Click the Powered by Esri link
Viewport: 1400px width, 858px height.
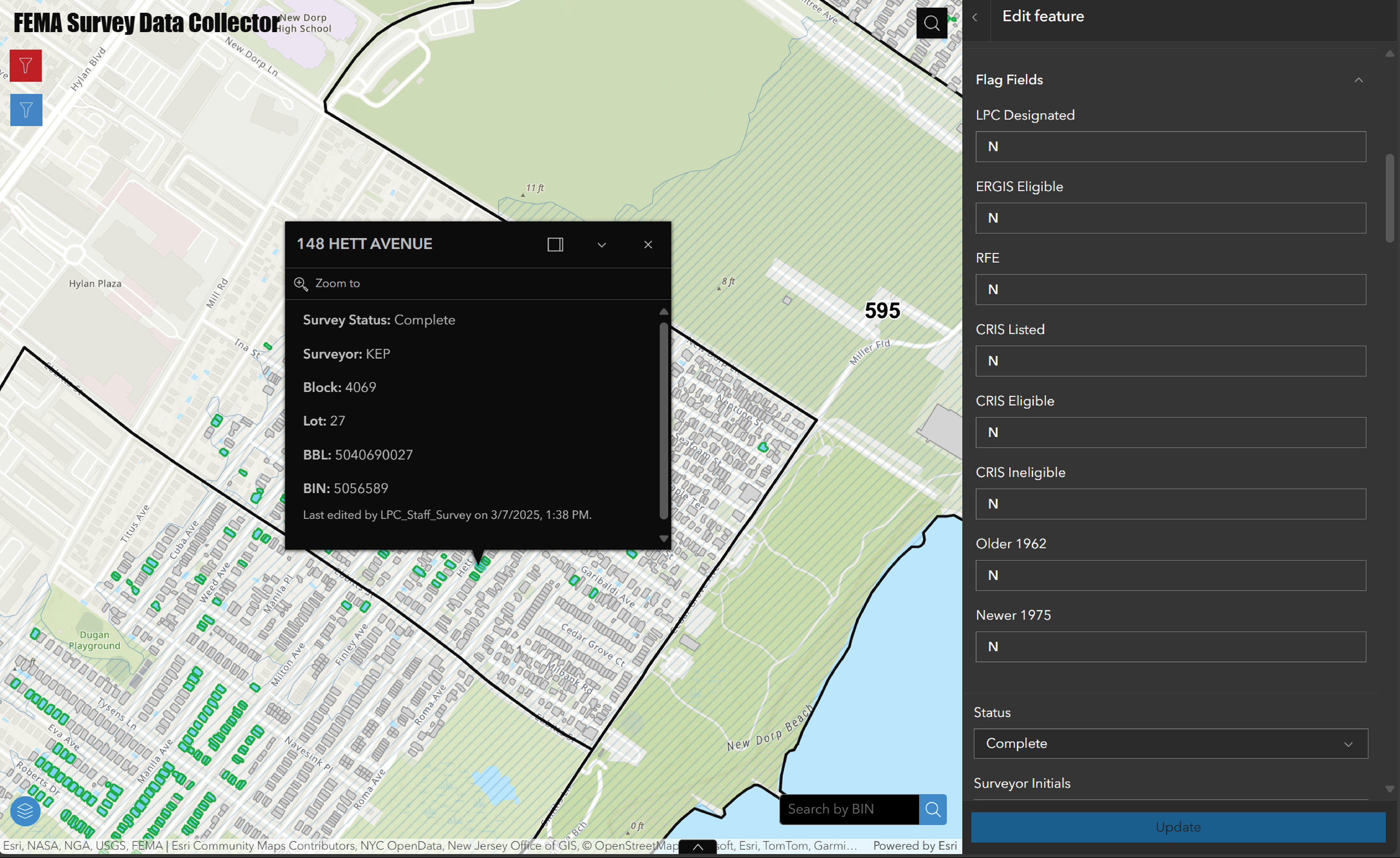915,846
